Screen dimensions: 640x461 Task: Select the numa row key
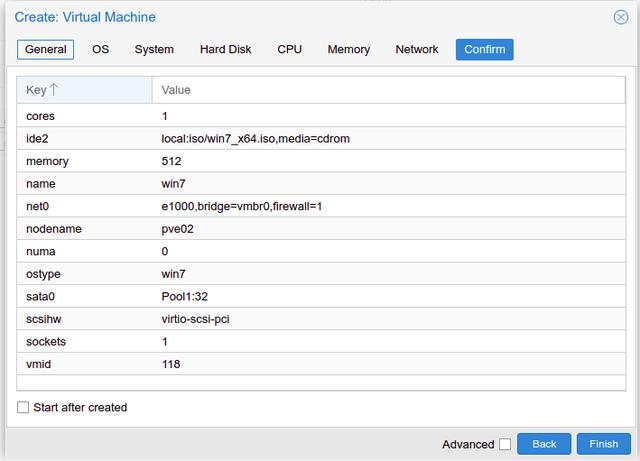coord(41,252)
